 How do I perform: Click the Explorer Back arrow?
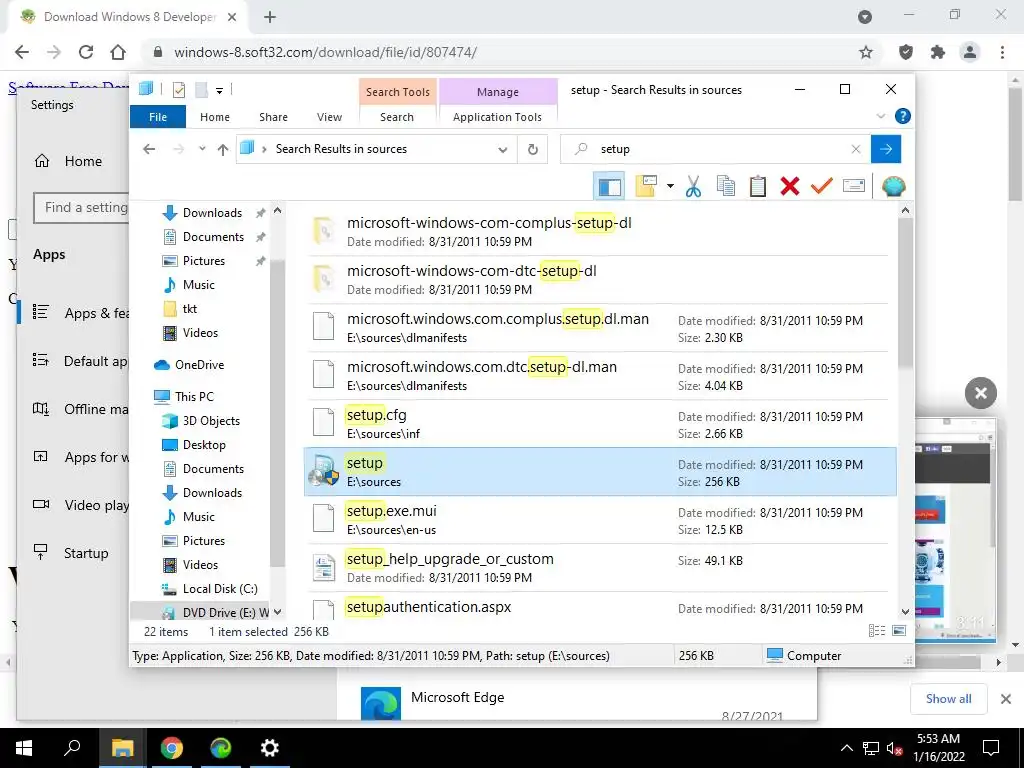tap(149, 149)
